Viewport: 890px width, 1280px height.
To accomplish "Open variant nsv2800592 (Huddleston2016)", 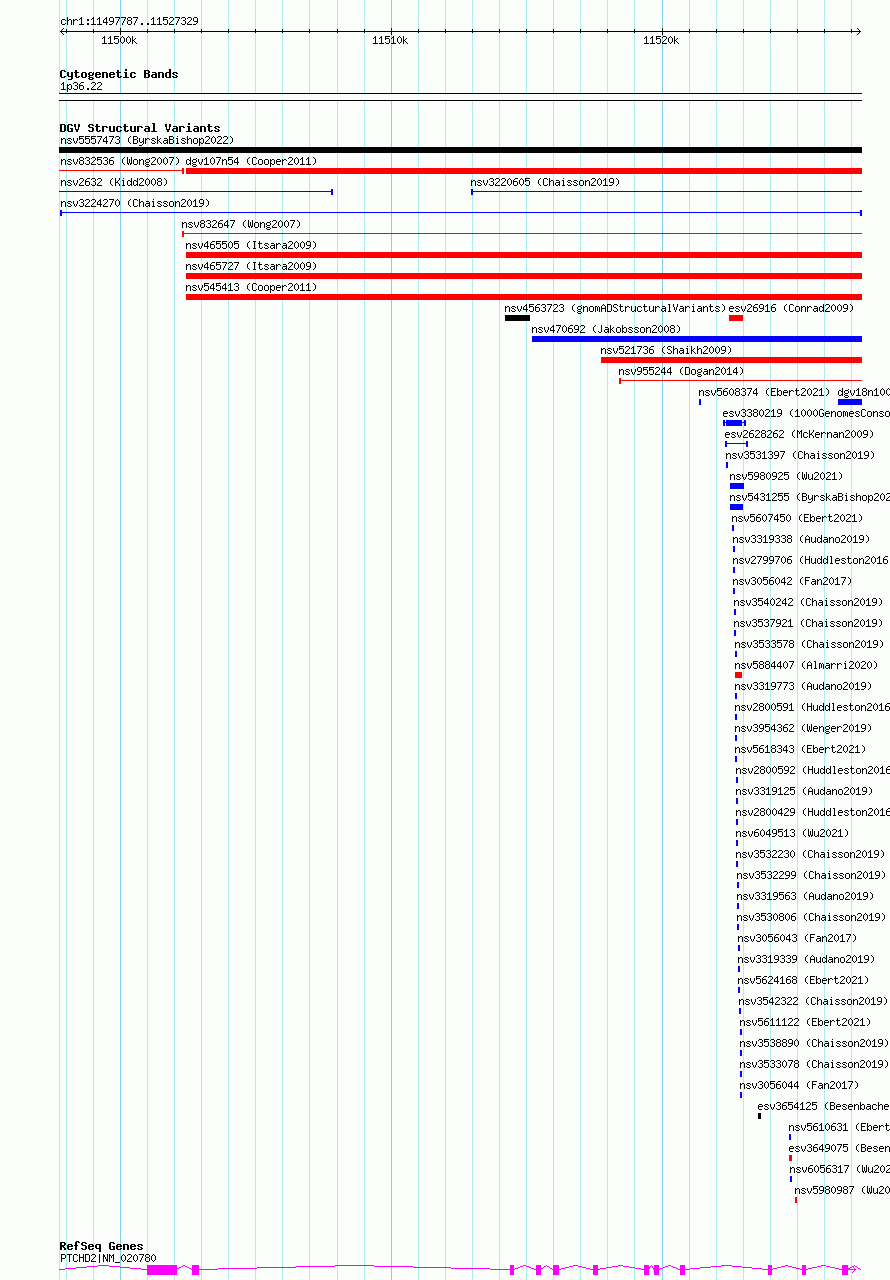I will (x=813, y=770).
